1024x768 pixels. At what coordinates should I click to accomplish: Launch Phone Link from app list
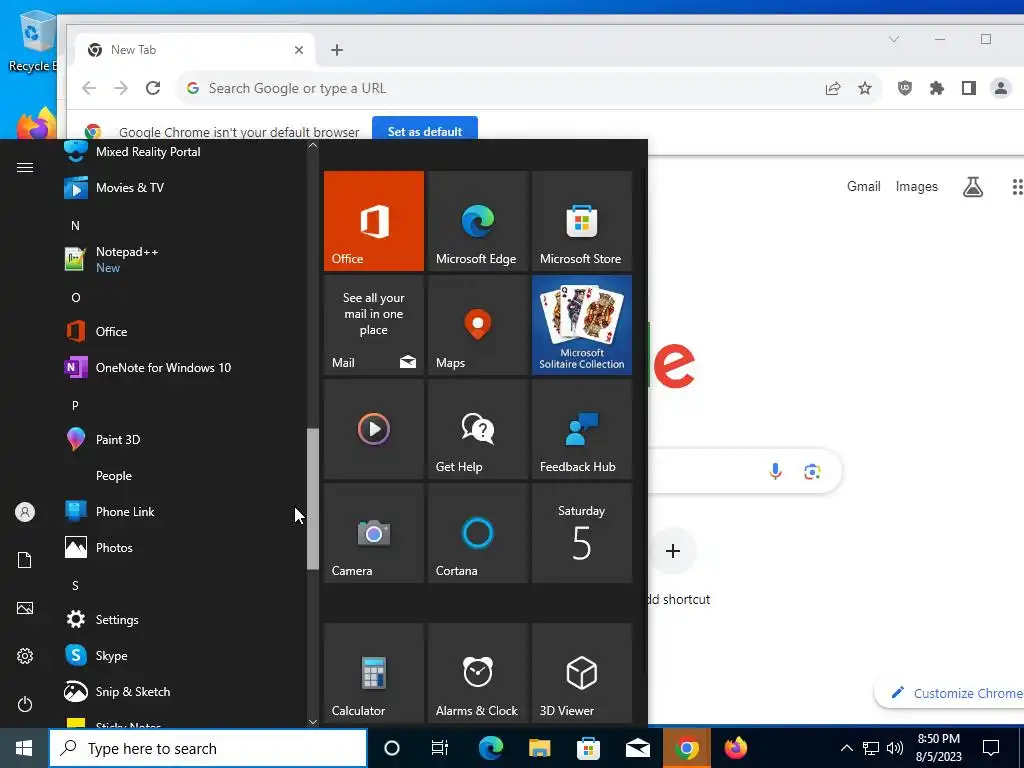click(x=183, y=511)
